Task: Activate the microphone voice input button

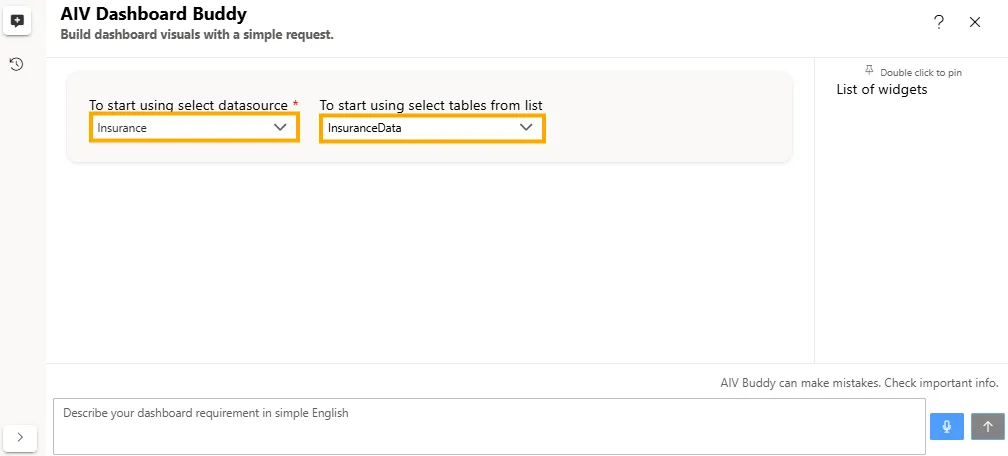Action: pos(946,426)
